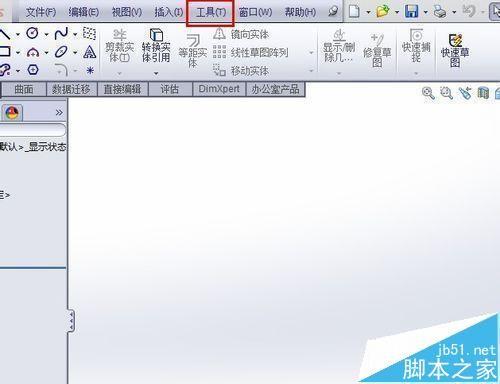Switch to the 评估 tab
Screen dimensions: 500x384
point(170,89)
